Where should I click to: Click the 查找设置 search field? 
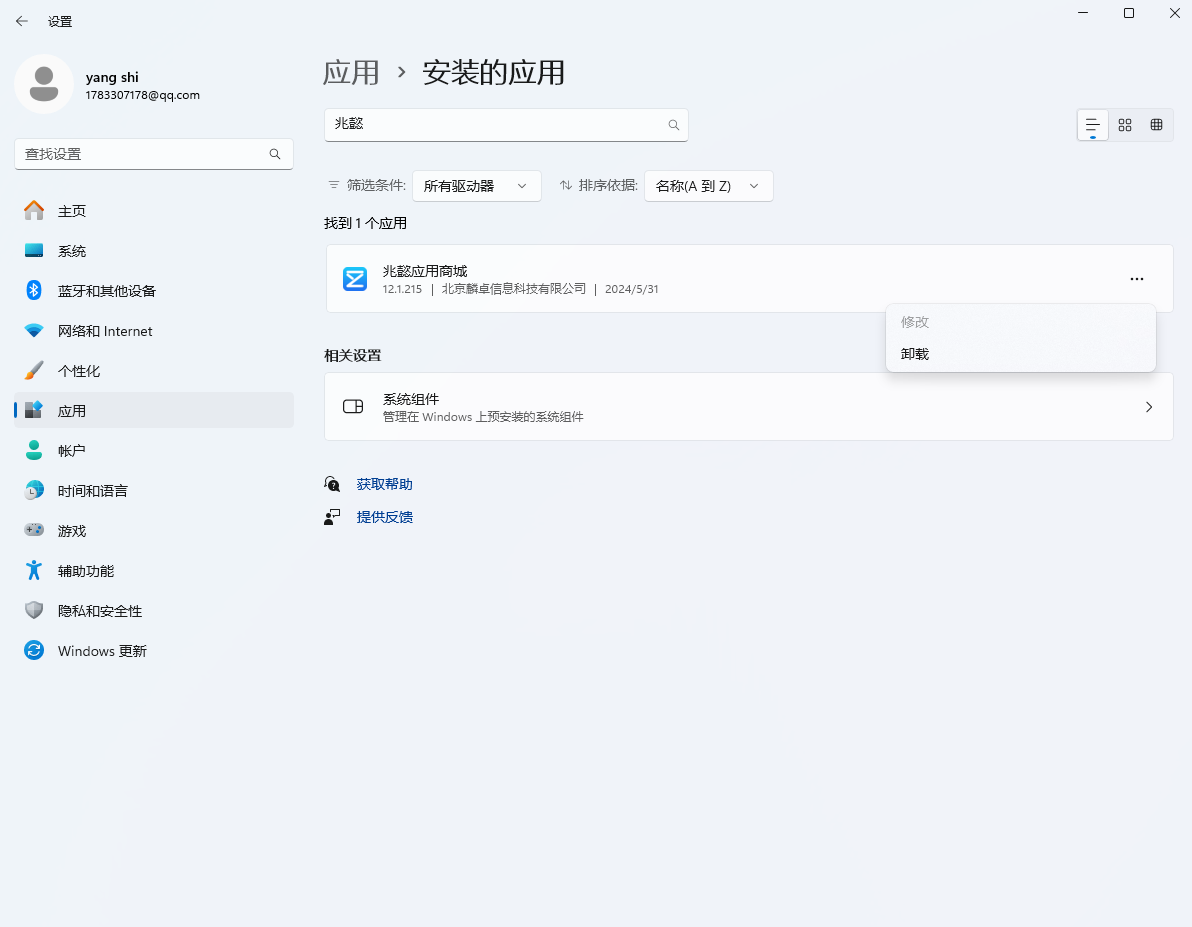click(x=143, y=154)
